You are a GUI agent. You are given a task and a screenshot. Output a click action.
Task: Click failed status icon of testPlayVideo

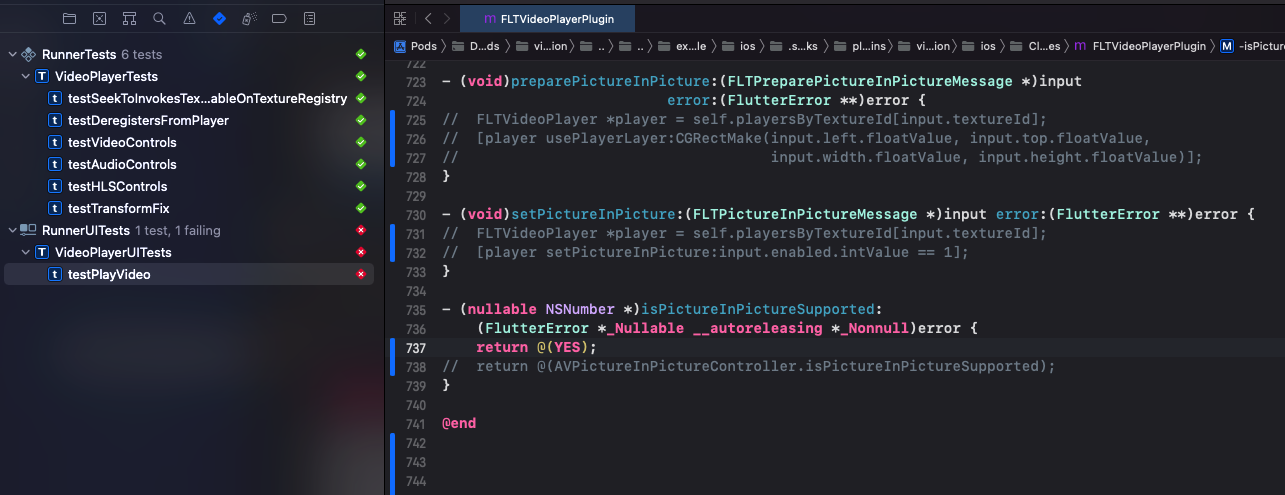[361, 274]
